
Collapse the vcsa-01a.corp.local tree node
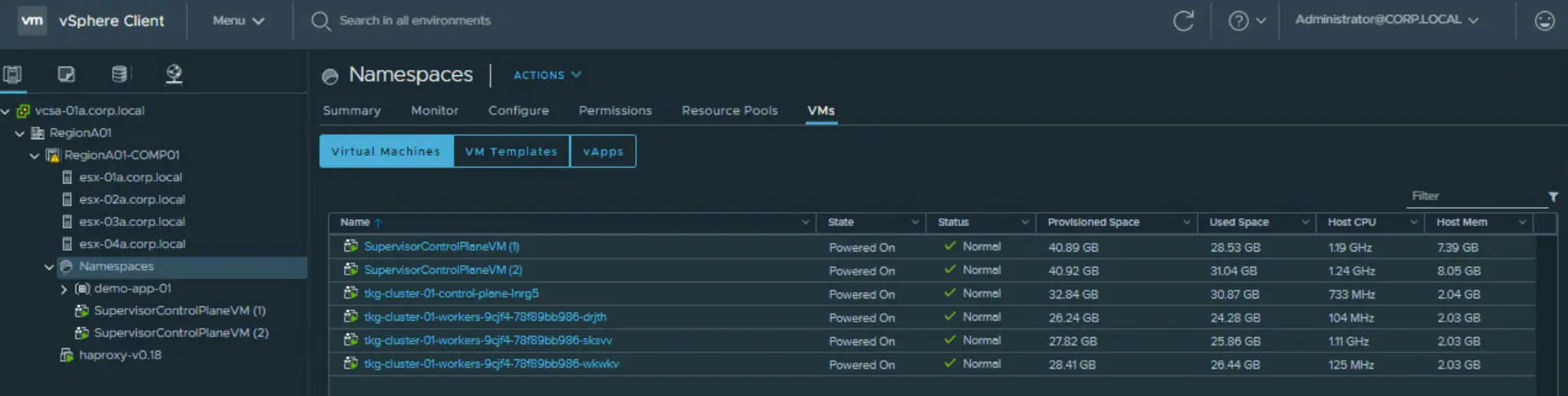pyautogui.click(x=6, y=111)
